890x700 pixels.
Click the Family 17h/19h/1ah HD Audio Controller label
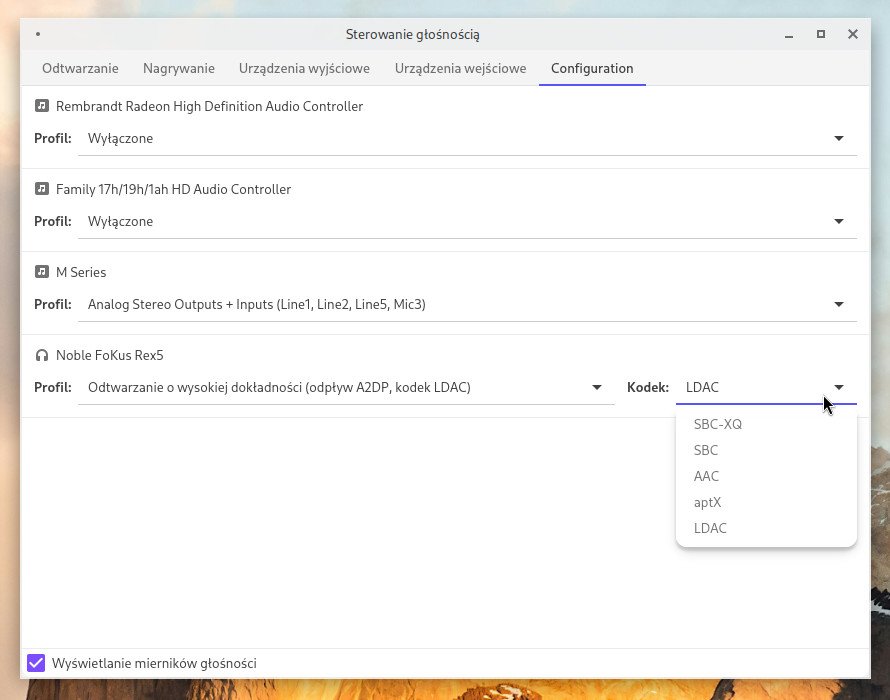[173, 189]
